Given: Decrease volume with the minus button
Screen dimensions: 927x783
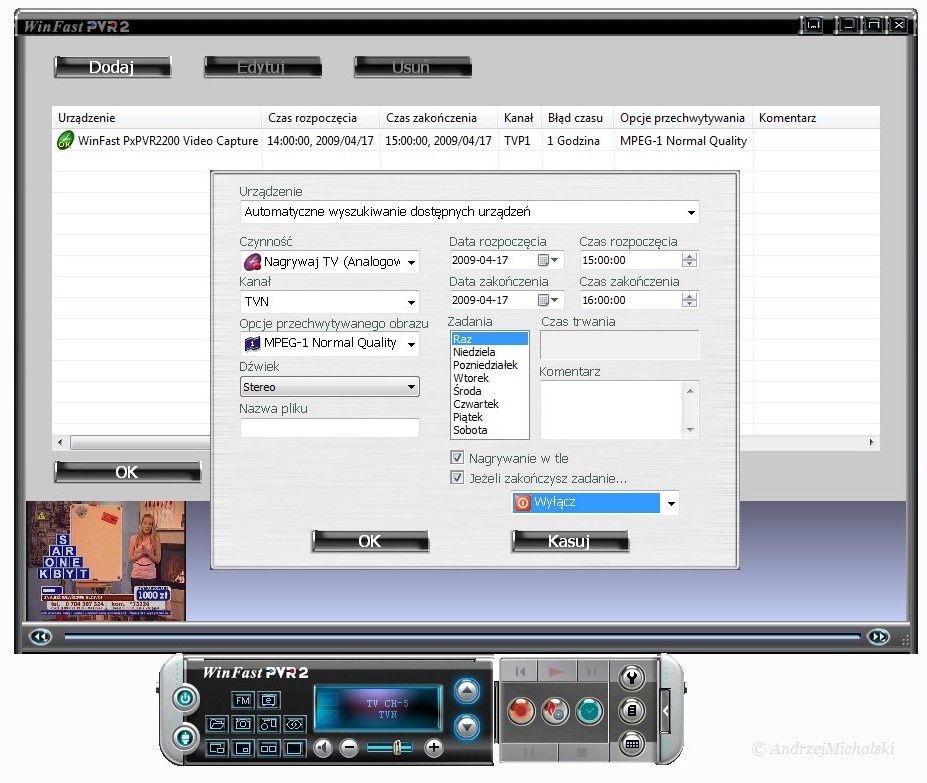Looking at the screenshot, I should (x=349, y=748).
